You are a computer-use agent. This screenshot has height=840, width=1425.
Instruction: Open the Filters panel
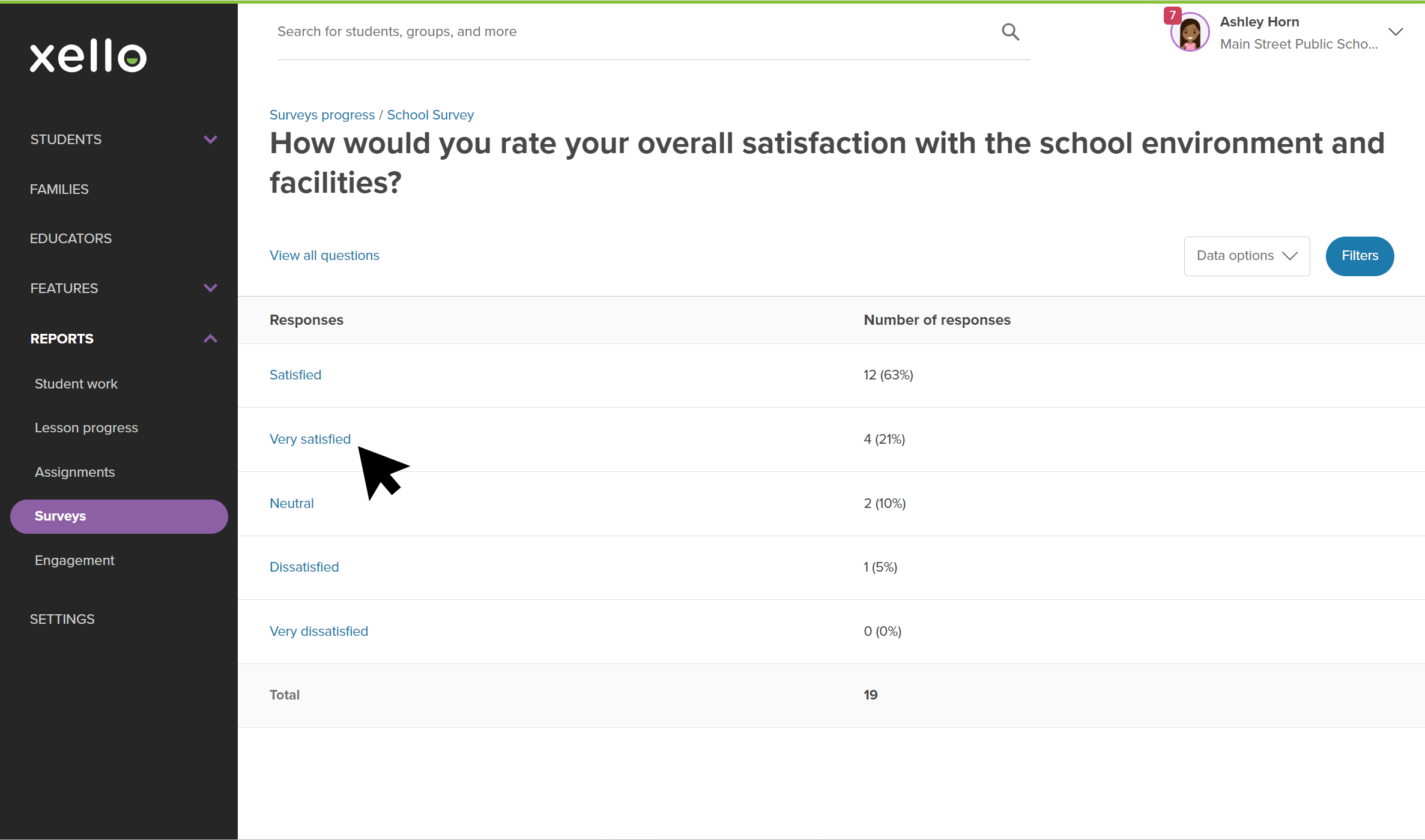(x=1360, y=256)
